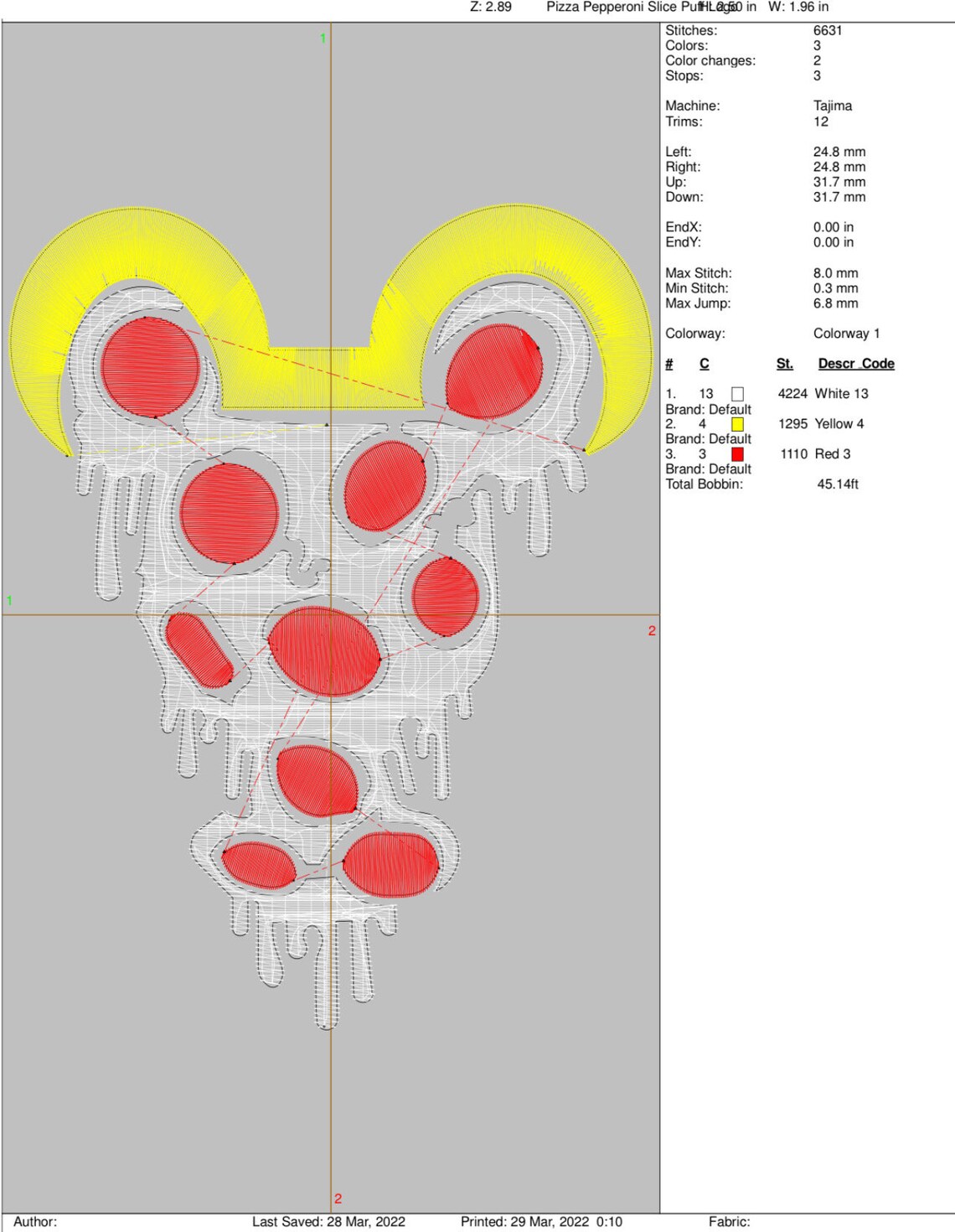
Task: Select the C column header
Action: tap(704, 364)
